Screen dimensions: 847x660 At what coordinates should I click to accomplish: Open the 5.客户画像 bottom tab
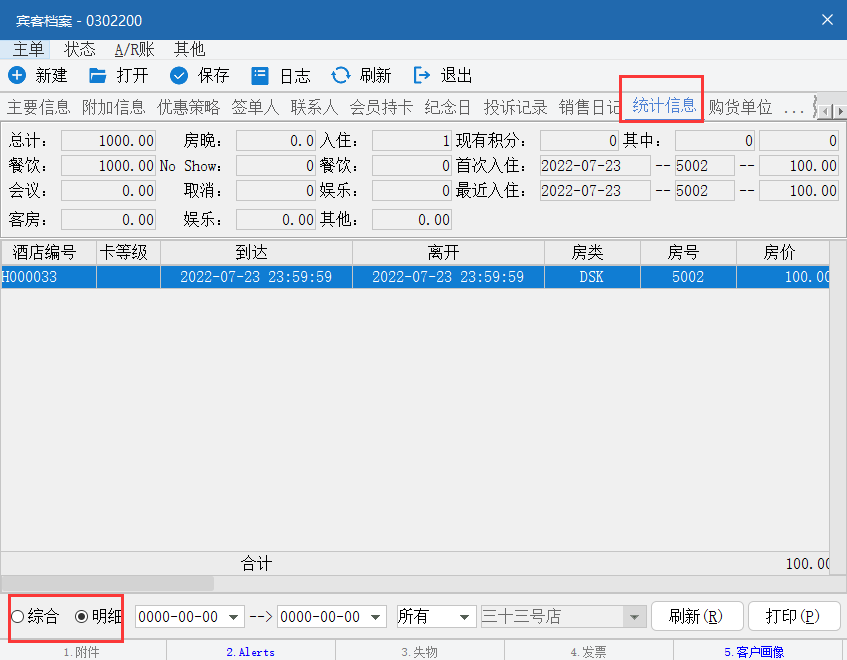tap(755, 651)
